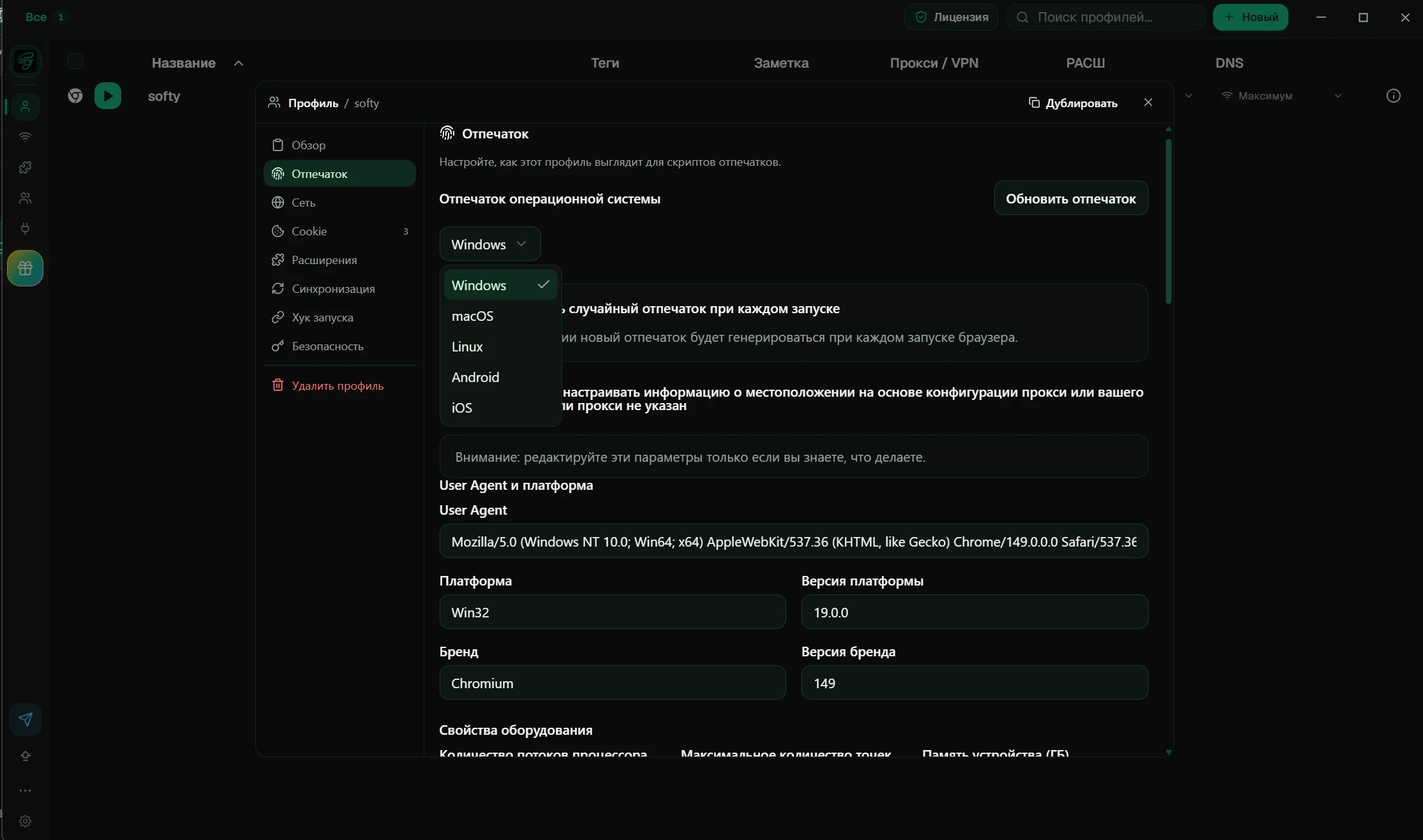Viewport: 1423px width, 840px height.
Task: Open the Сеть tab
Action: 339,202
